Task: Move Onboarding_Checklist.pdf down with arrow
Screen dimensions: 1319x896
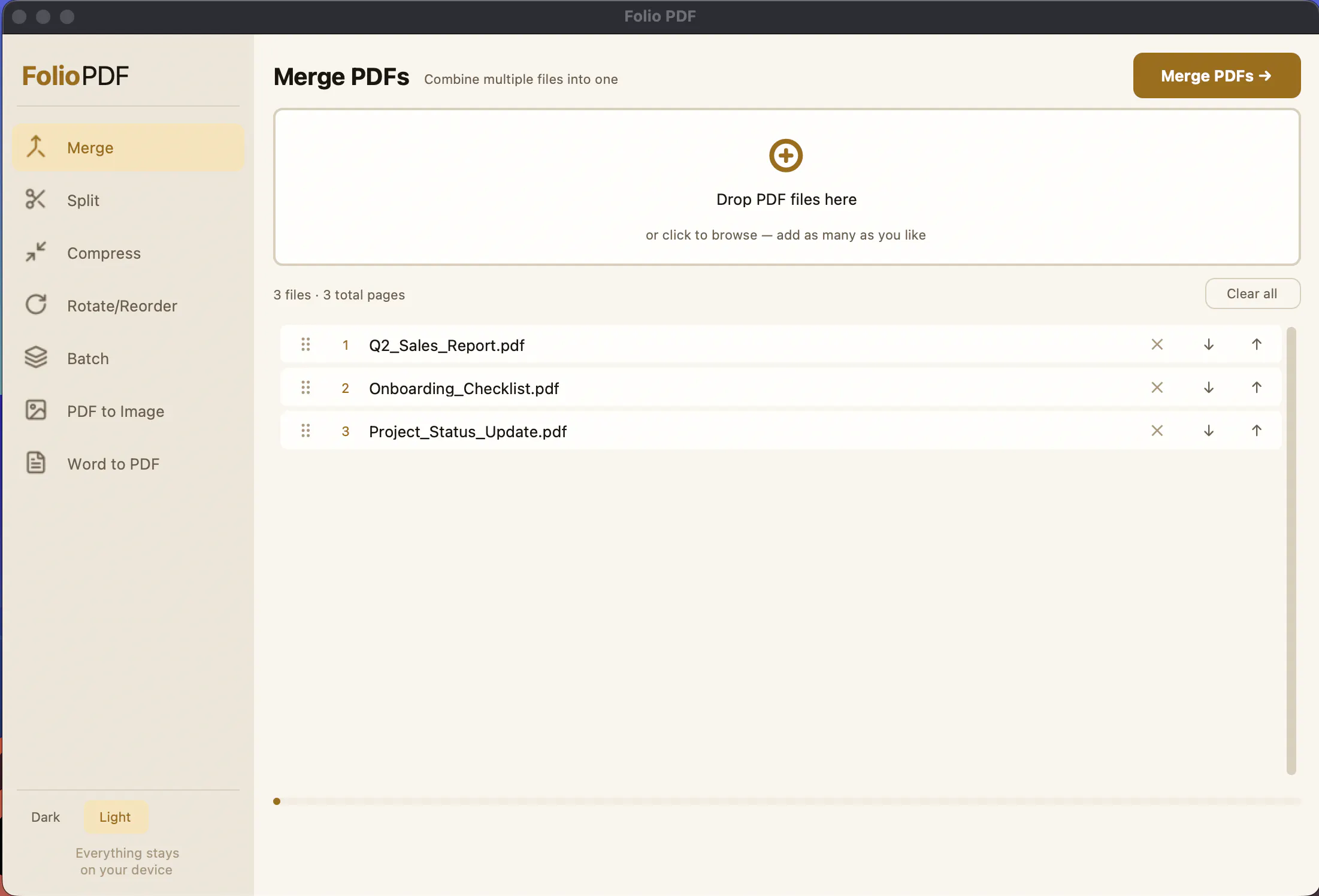Action: tap(1209, 388)
